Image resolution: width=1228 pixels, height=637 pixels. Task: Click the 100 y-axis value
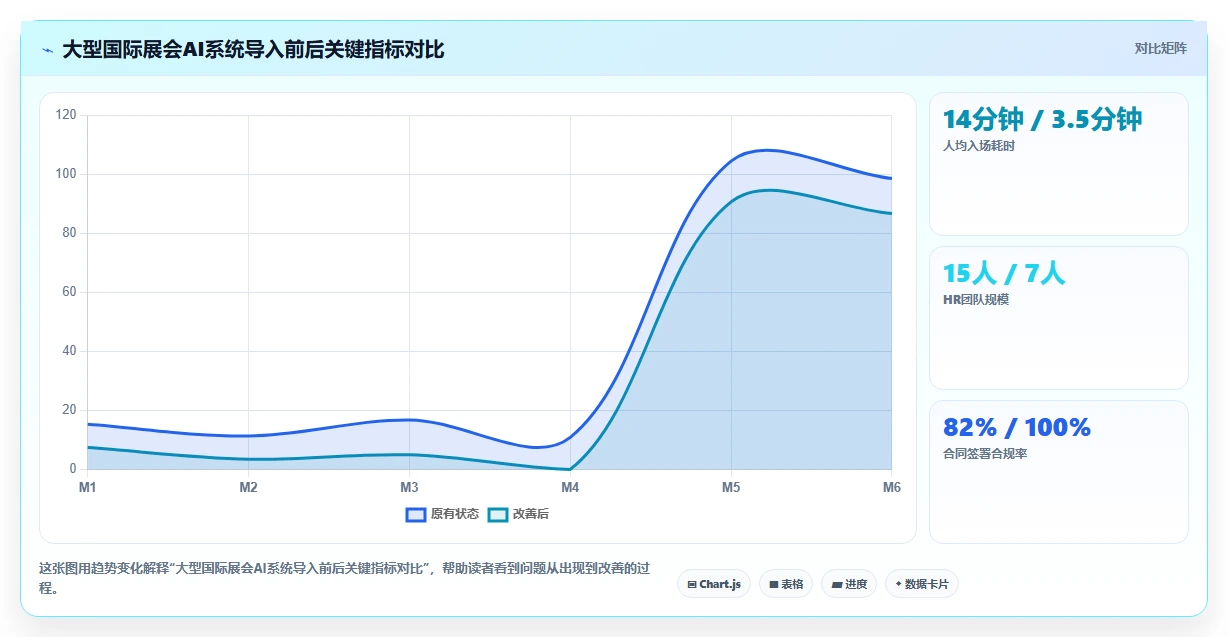click(x=66, y=174)
